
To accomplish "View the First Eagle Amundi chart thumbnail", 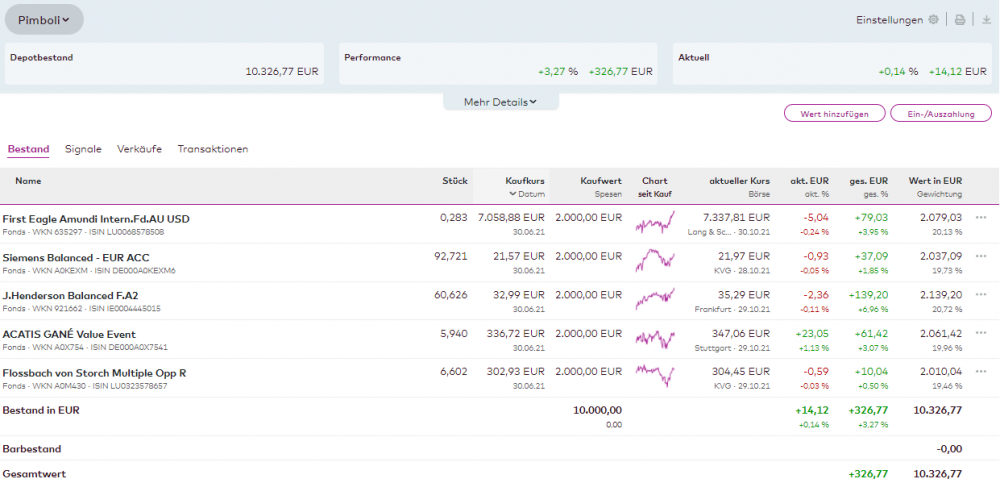I will pos(655,222).
